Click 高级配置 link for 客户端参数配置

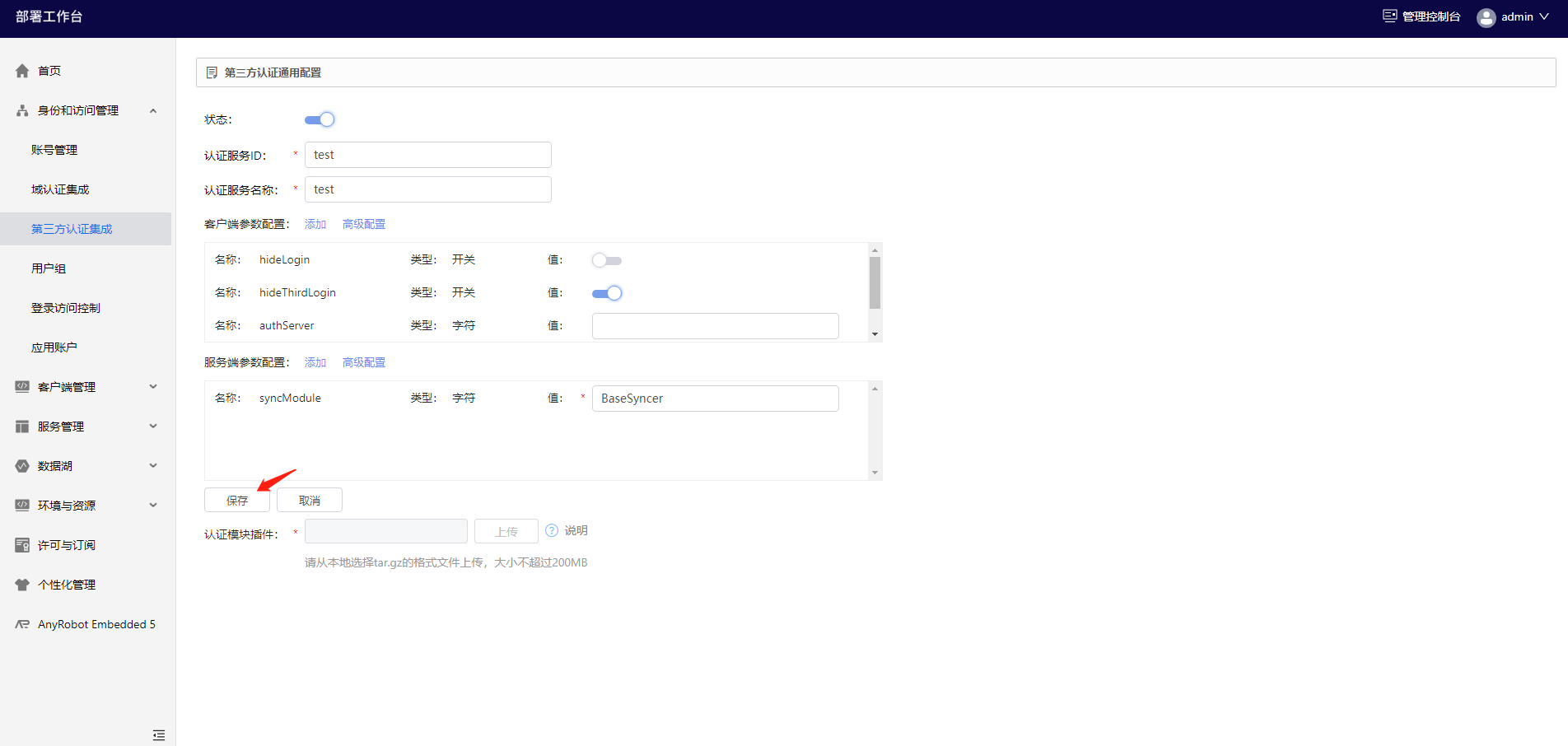364,224
